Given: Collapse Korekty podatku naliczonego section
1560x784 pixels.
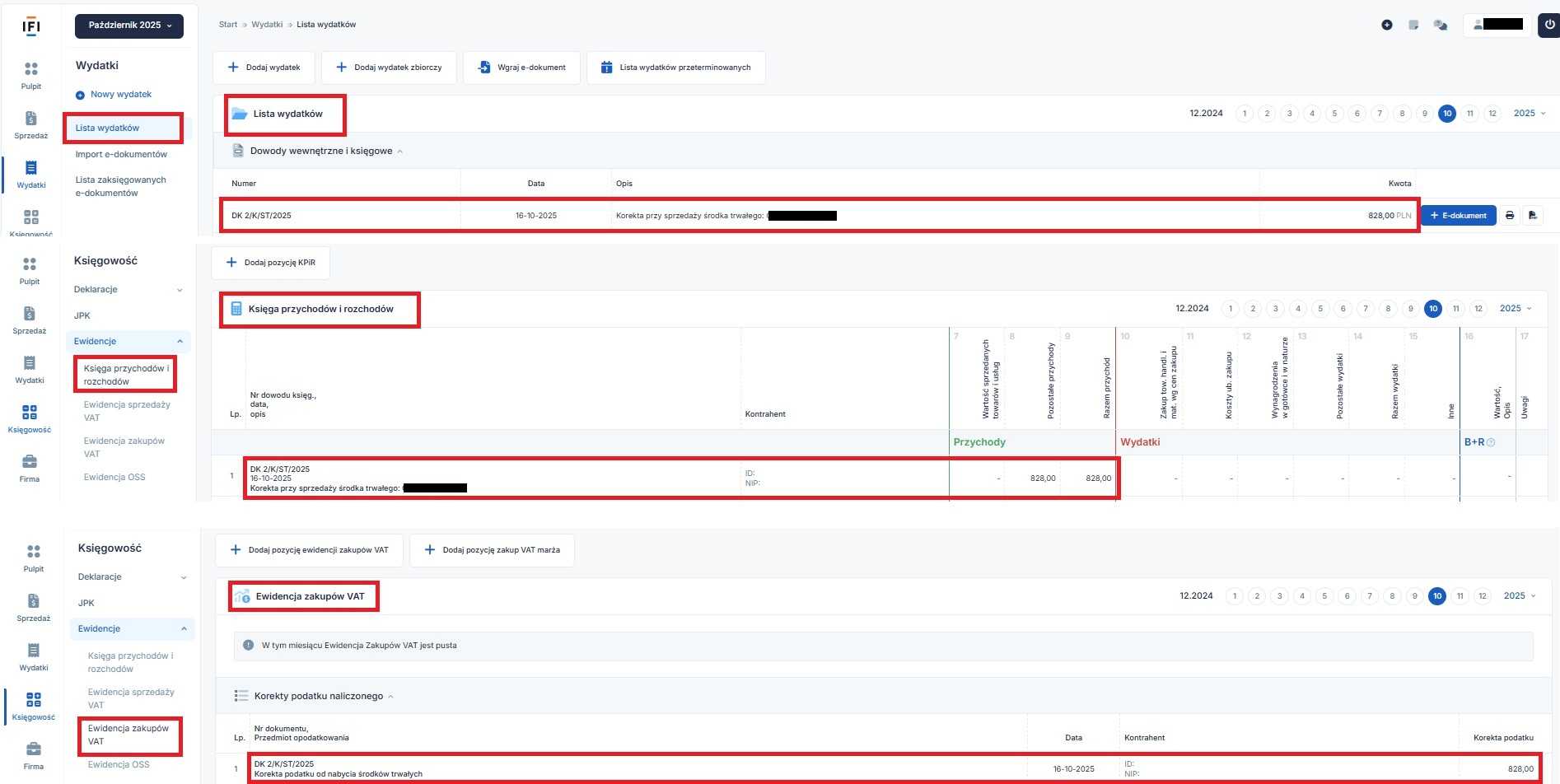Looking at the screenshot, I should (390, 697).
